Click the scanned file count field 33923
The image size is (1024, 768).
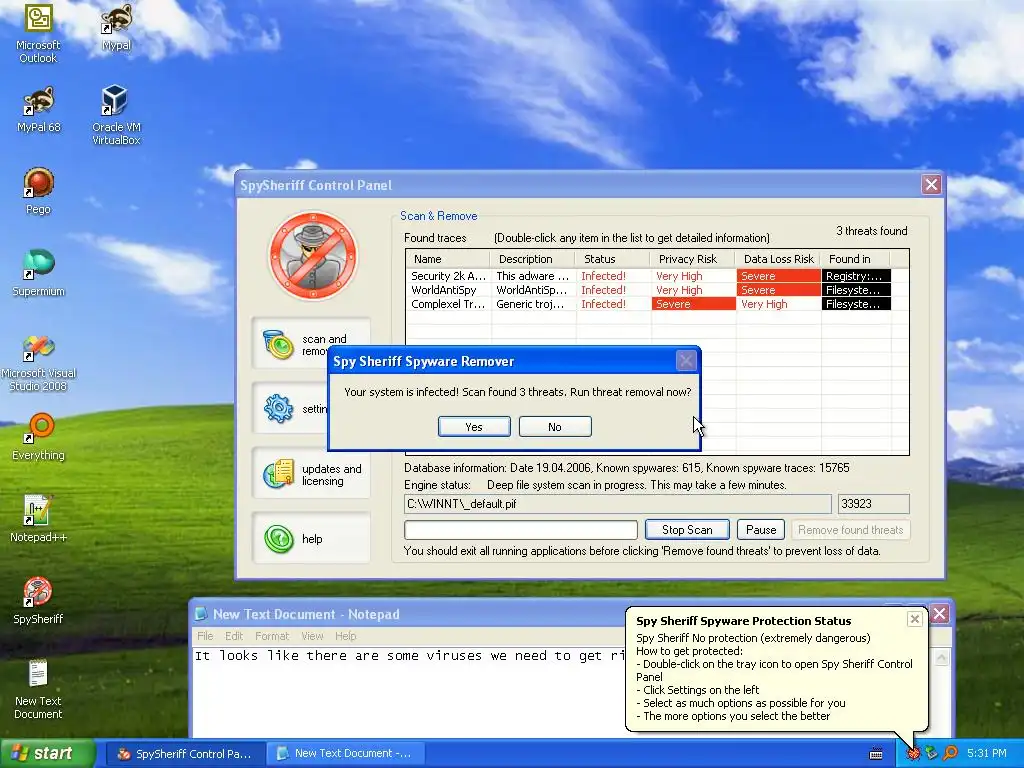point(874,504)
